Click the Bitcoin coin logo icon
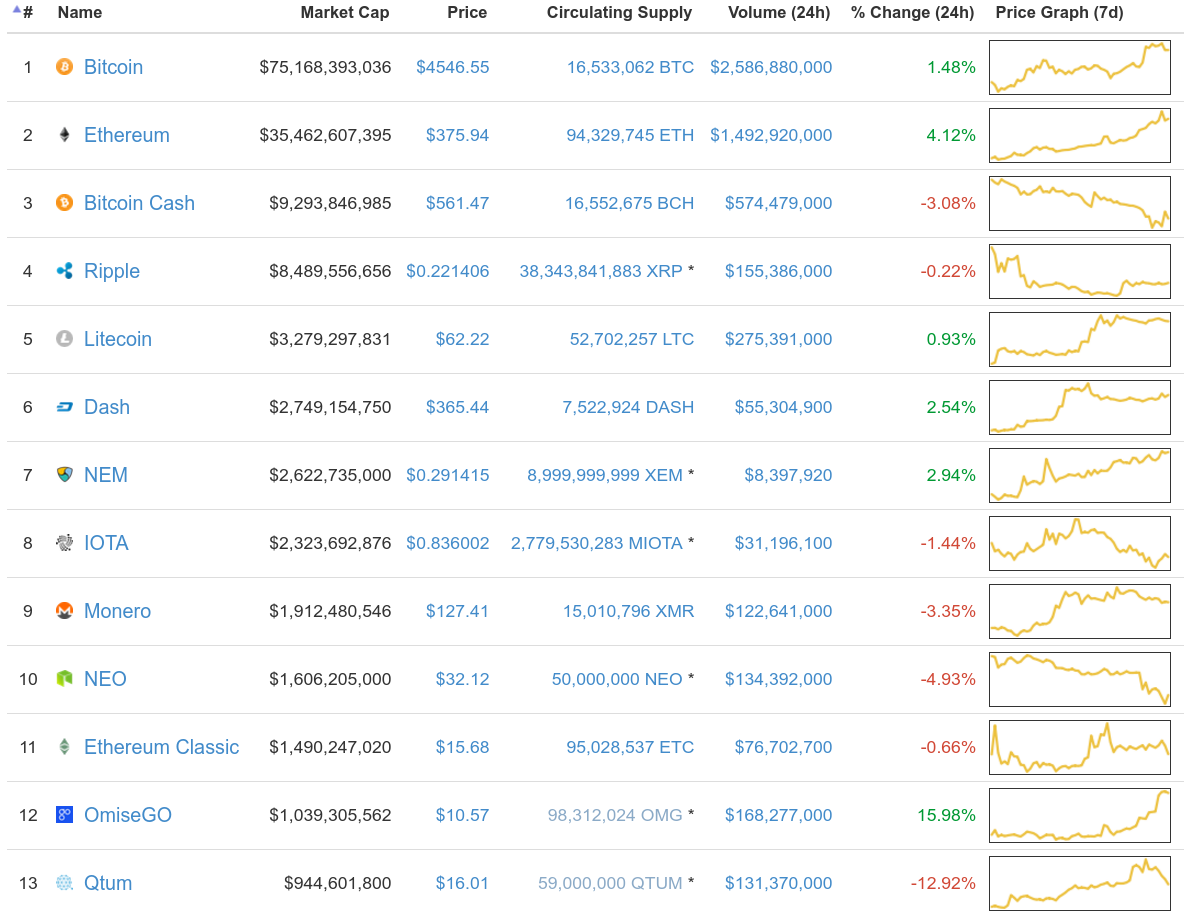 [x=64, y=67]
